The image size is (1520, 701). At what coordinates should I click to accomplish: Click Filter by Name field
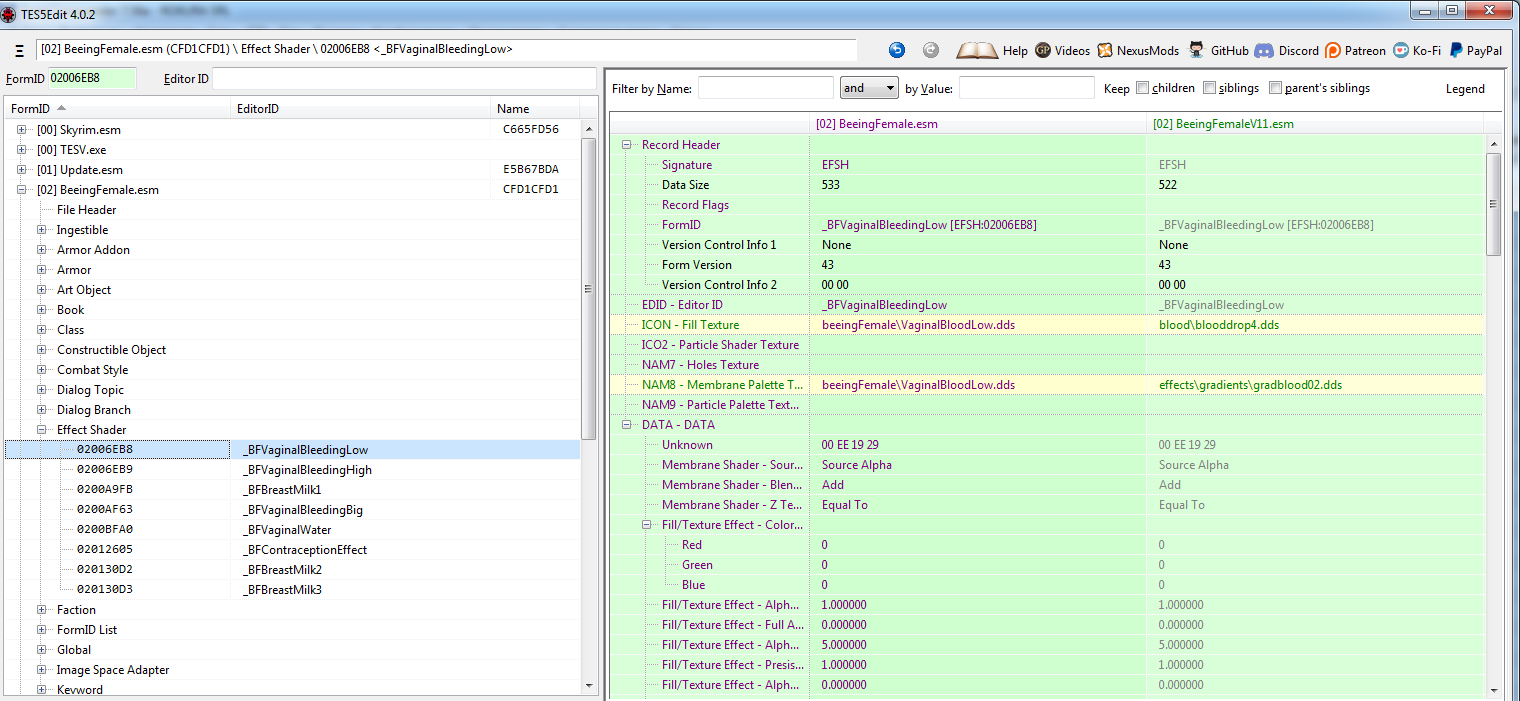[765, 88]
